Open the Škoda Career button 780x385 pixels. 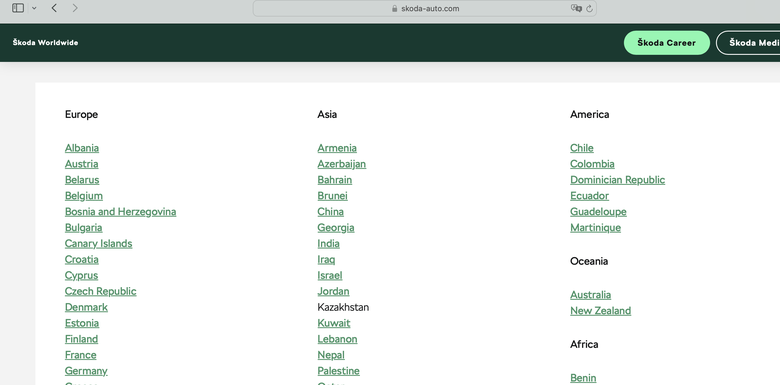point(667,43)
